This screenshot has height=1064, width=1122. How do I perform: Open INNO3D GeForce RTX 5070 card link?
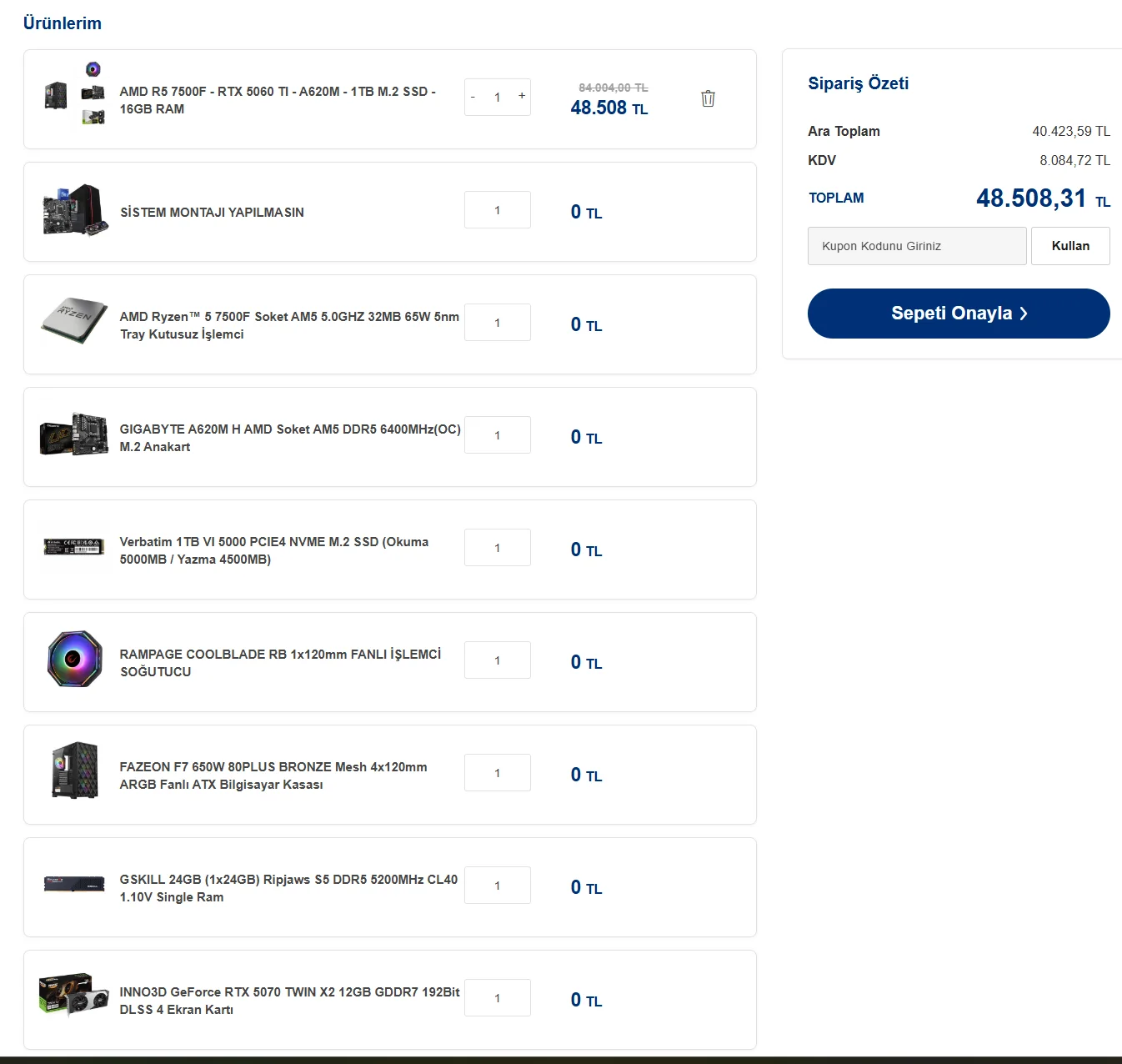(289, 1001)
